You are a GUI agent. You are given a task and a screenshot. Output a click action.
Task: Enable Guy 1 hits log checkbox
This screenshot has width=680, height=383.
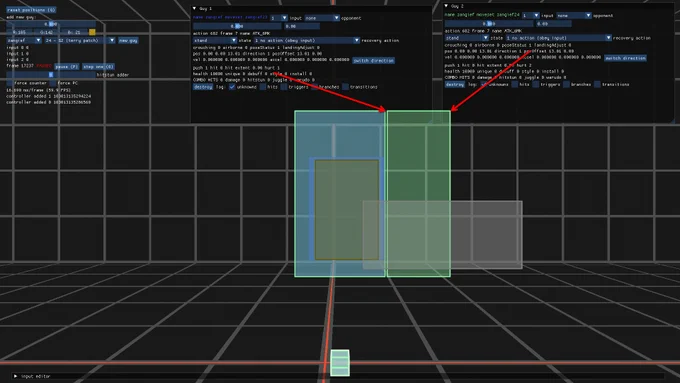[x=263, y=87]
